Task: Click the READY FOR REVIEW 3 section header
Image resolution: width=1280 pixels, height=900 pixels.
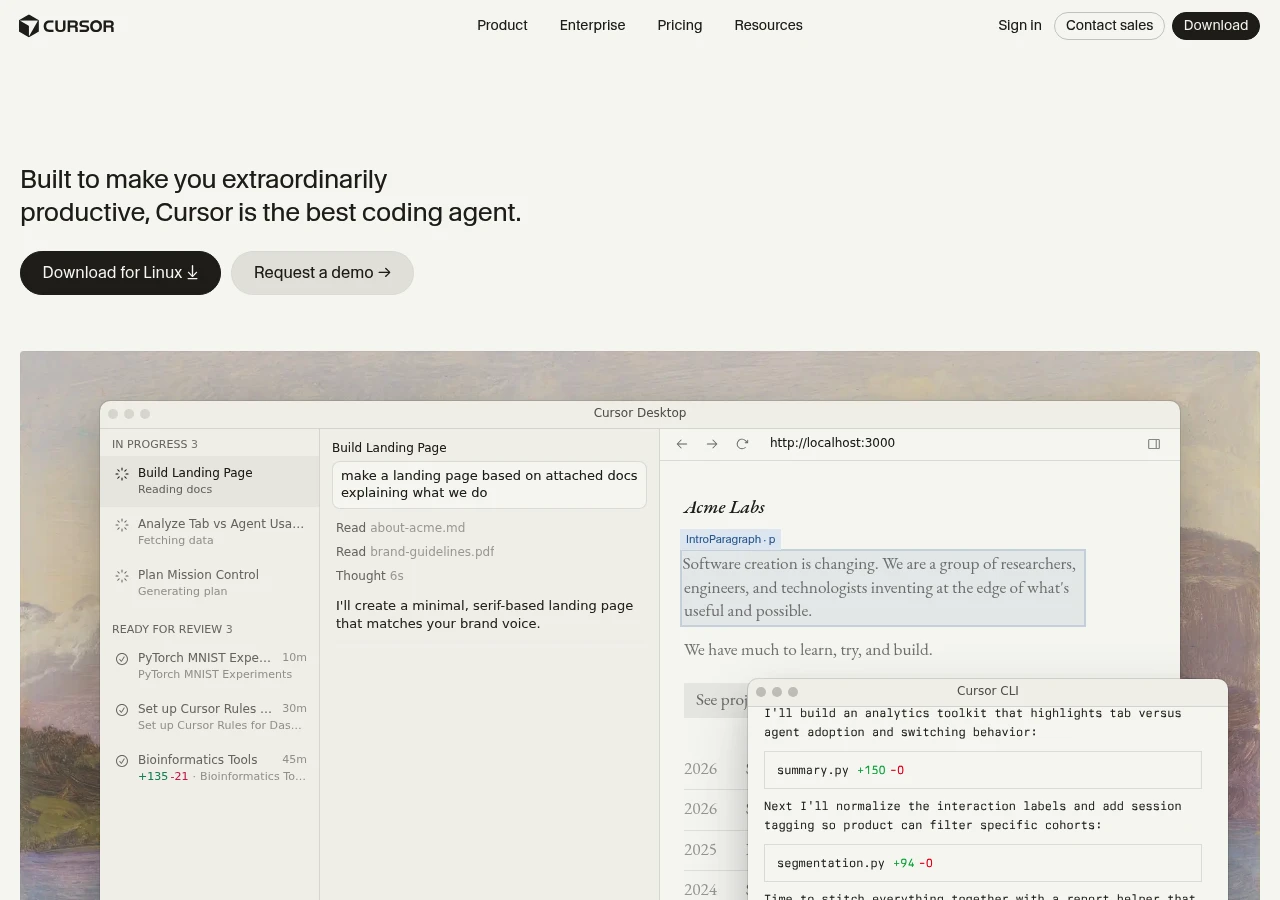Action: coord(172,629)
